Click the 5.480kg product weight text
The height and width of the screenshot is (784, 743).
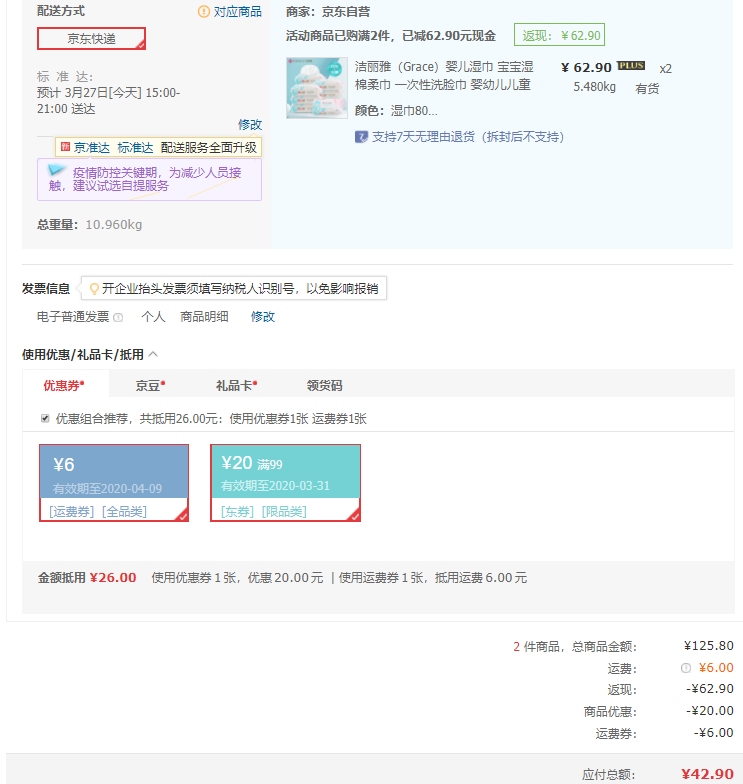pos(594,86)
